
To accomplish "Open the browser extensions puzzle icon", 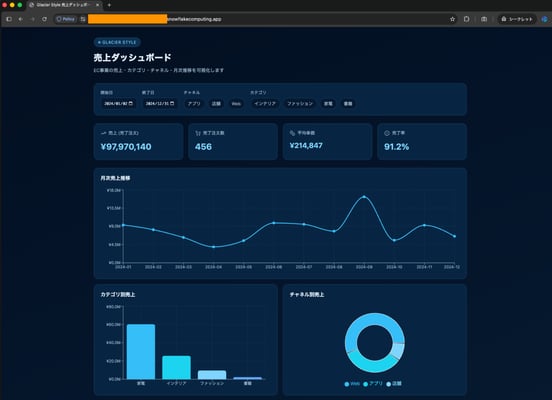I will 466,19.
